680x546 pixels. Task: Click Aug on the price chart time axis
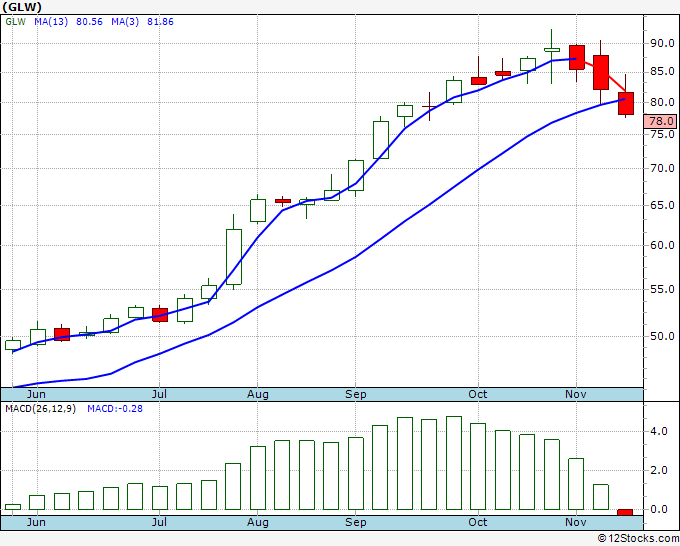pyautogui.click(x=258, y=394)
